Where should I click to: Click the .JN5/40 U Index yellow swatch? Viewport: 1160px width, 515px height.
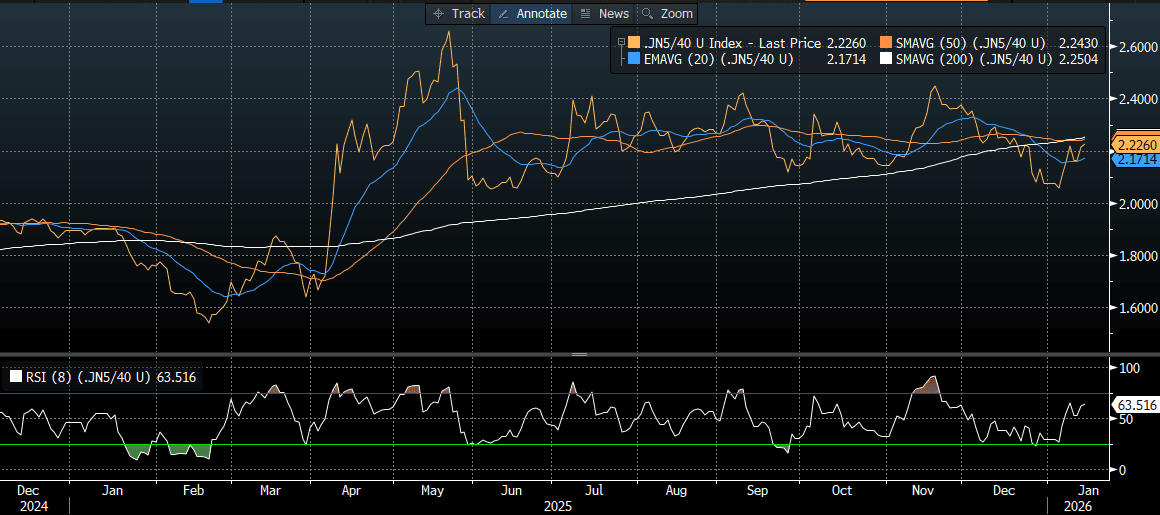pos(634,43)
